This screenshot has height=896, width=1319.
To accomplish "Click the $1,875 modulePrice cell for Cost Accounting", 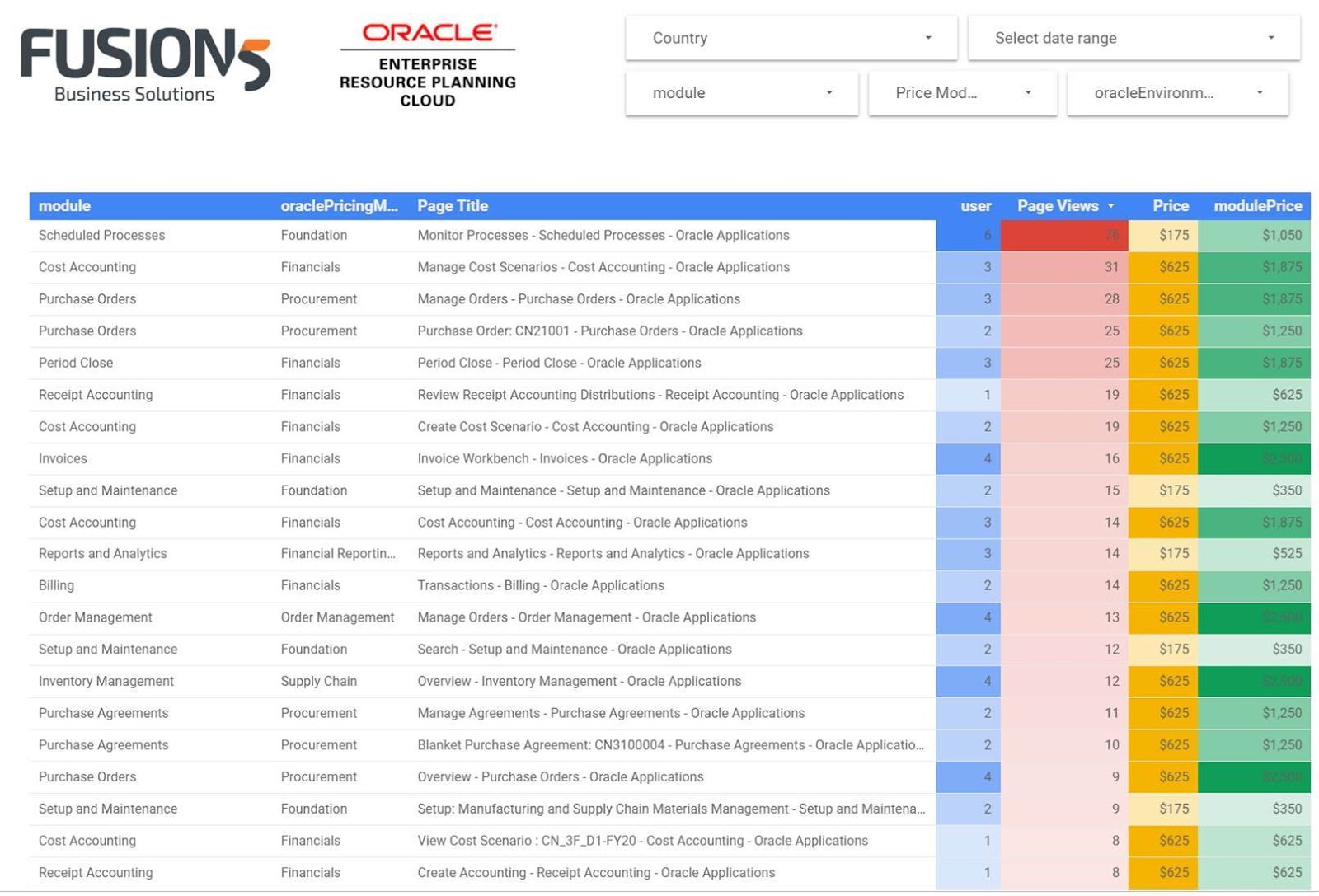I will pos(1256,267).
